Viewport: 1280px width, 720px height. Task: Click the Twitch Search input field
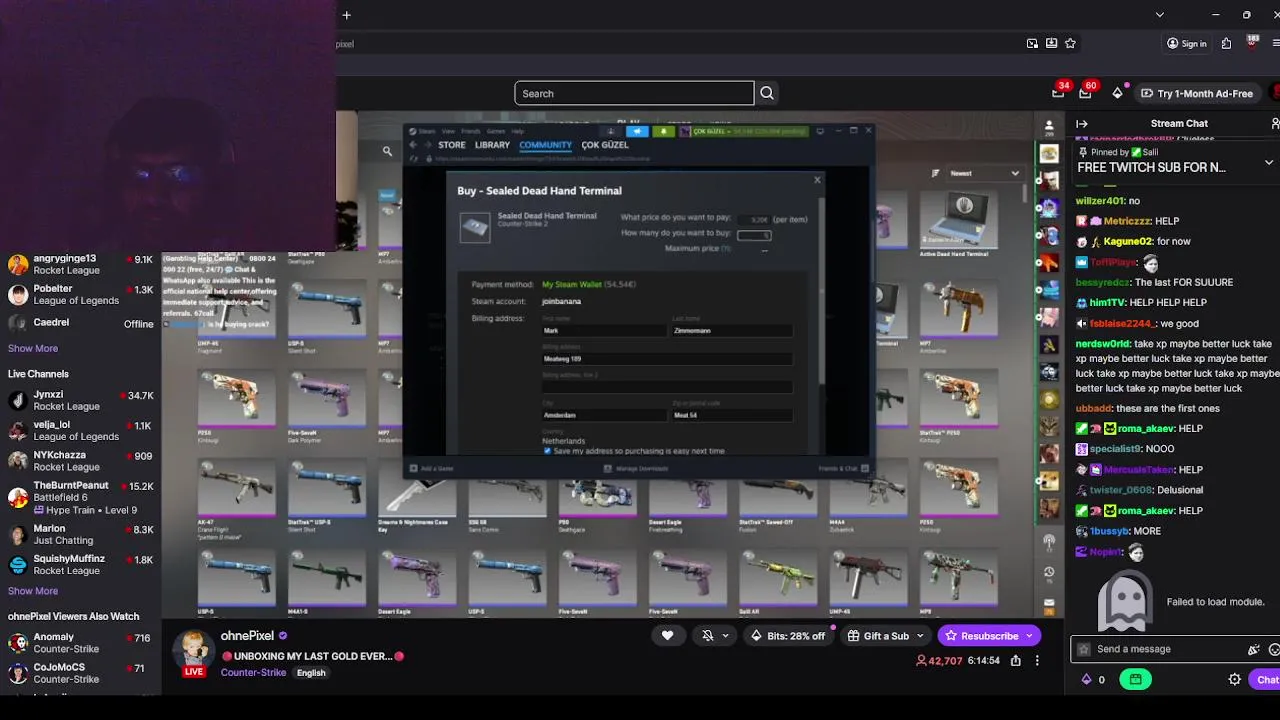pos(634,93)
